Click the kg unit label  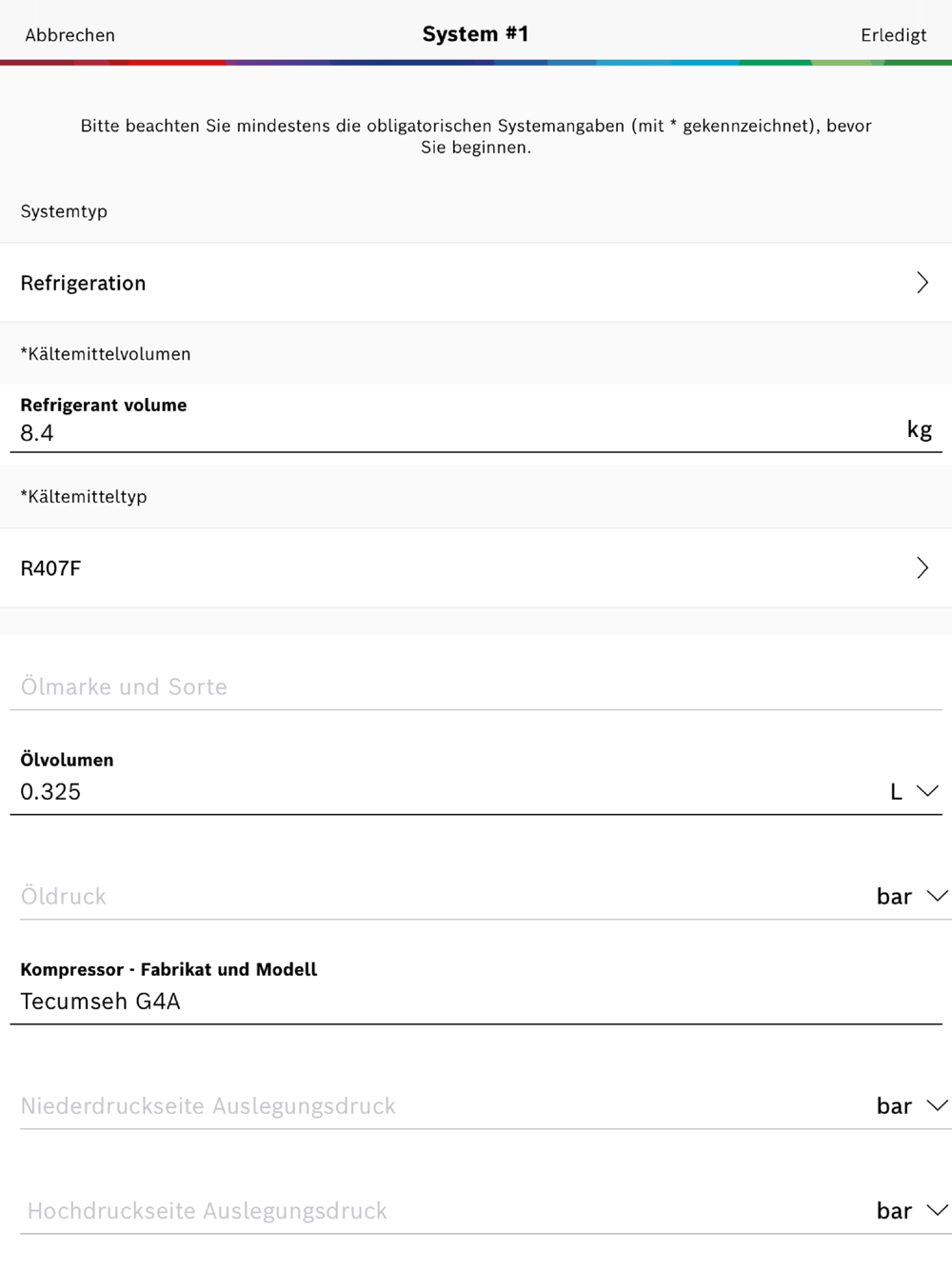[x=920, y=429]
